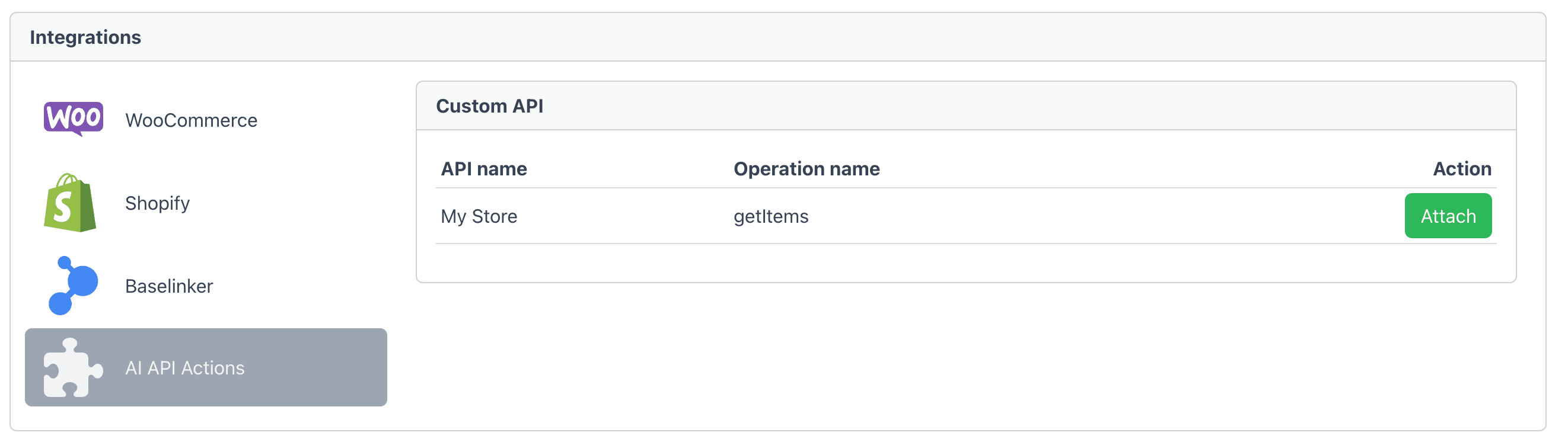Click the Action column header
Screen dimensions: 1568x442
(x=1461, y=169)
